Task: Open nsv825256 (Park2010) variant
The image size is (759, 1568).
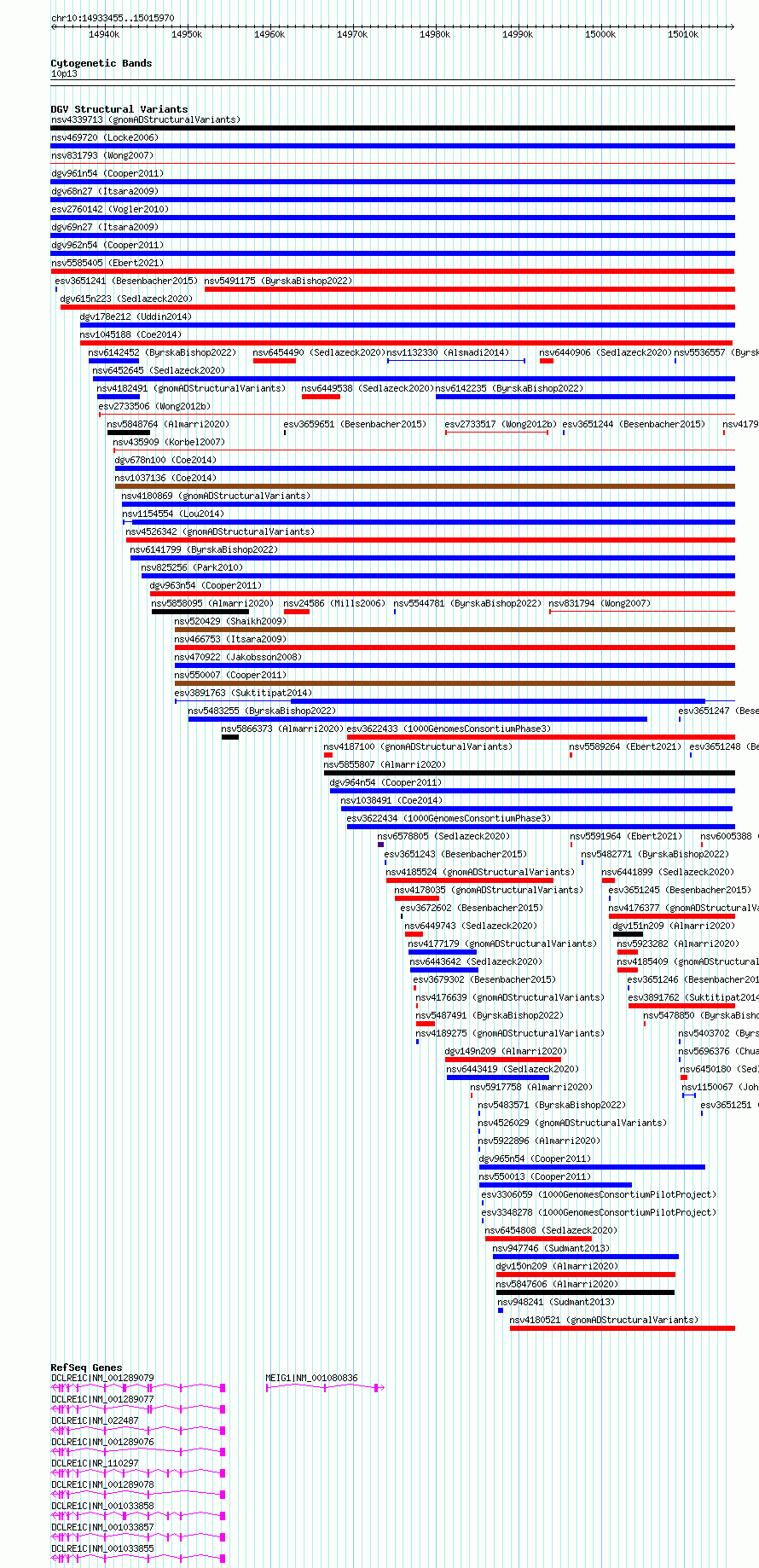Action: 192,567
